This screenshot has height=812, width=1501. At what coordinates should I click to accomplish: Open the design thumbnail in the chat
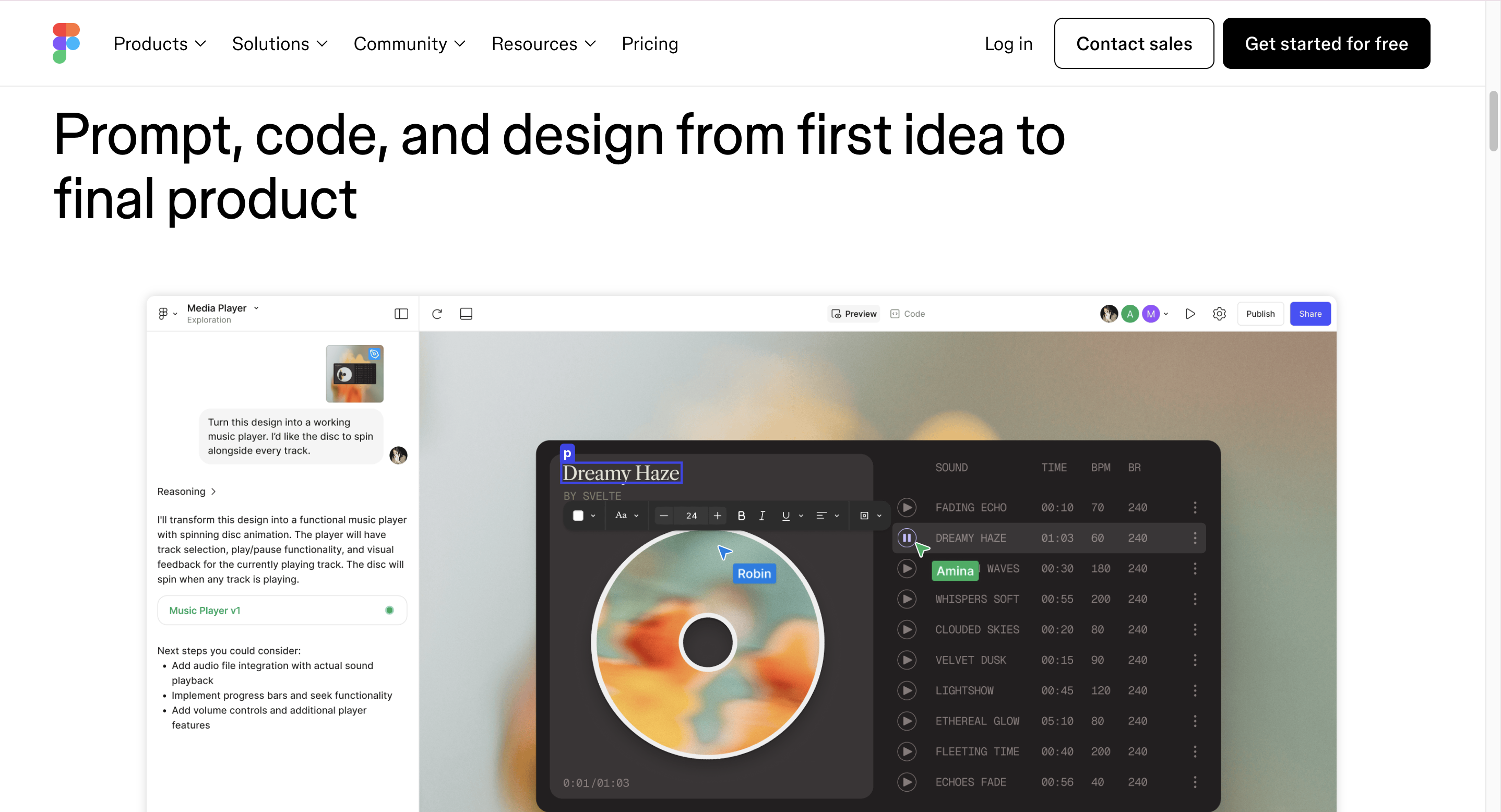click(x=354, y=373)
